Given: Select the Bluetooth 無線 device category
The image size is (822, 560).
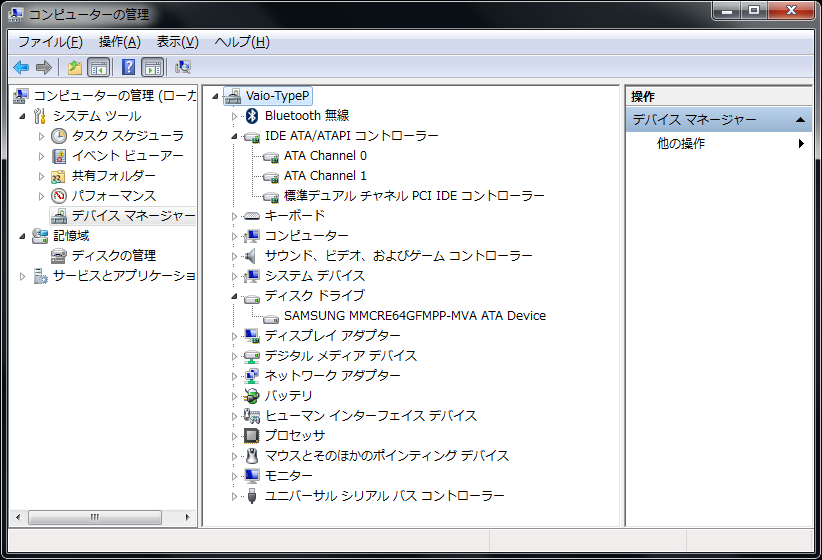Looking at the screenshot, I should pyautogui.click(x=306, y=116).
